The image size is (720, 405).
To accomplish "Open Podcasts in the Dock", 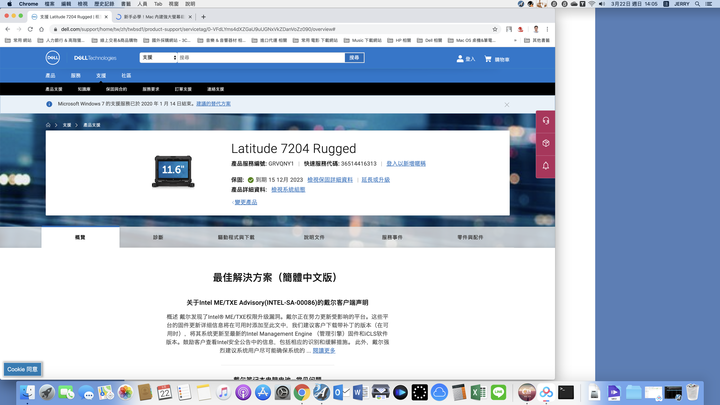I will 243,393.
